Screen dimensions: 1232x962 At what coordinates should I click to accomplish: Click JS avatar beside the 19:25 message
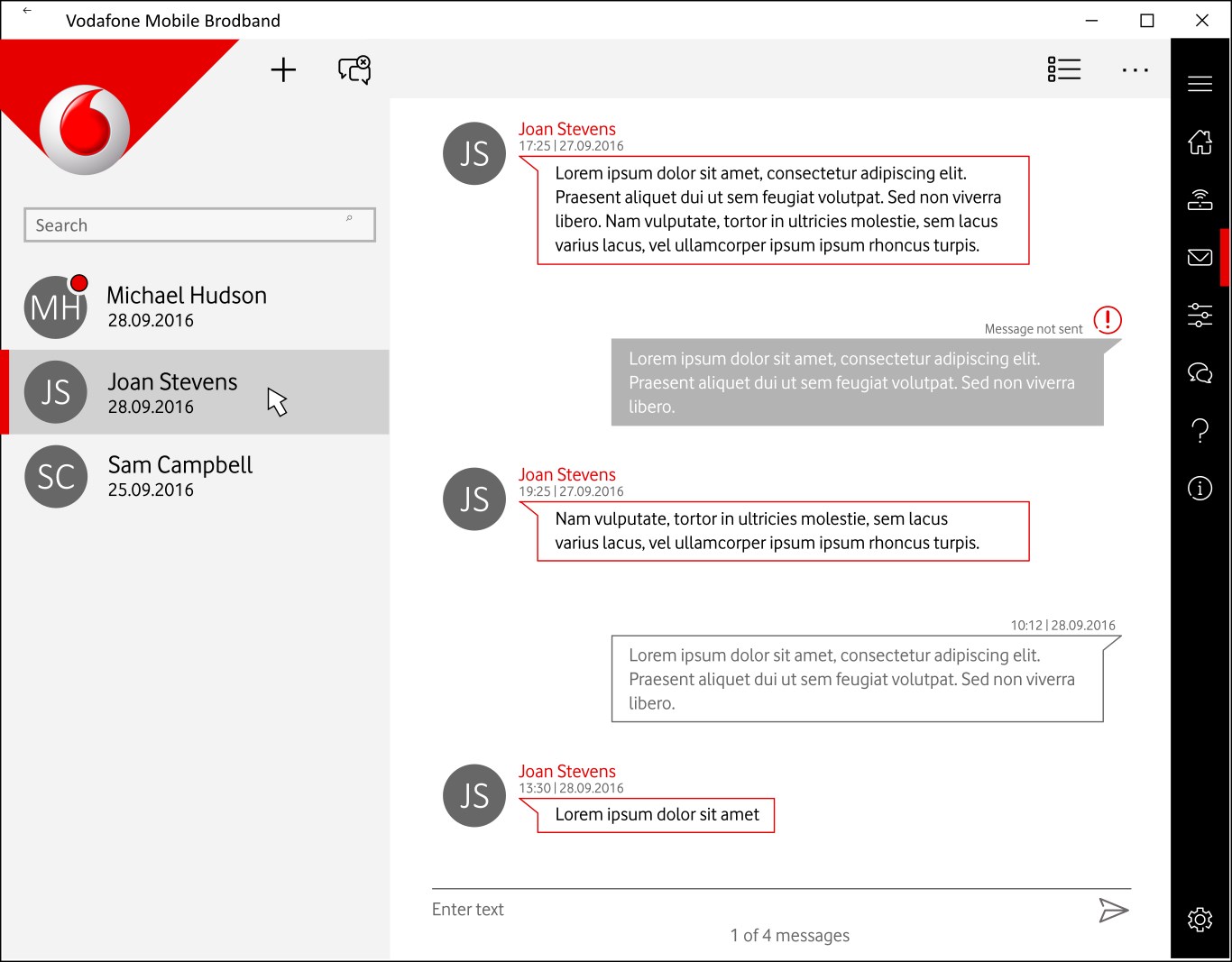coord(474,499)
